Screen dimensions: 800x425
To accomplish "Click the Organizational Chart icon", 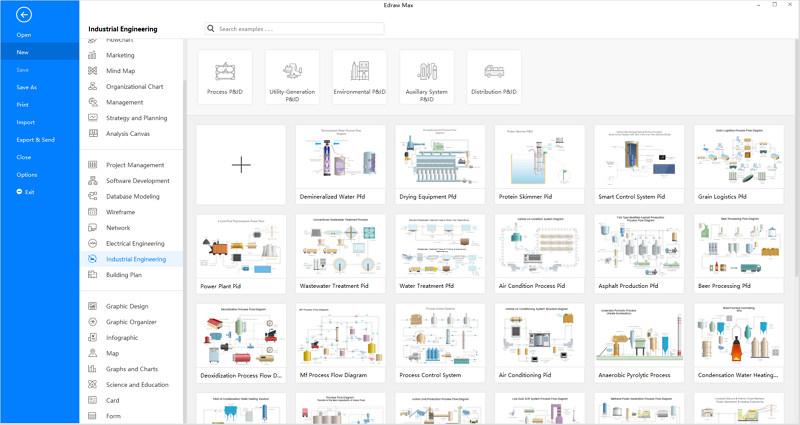I will coord(92,86).
